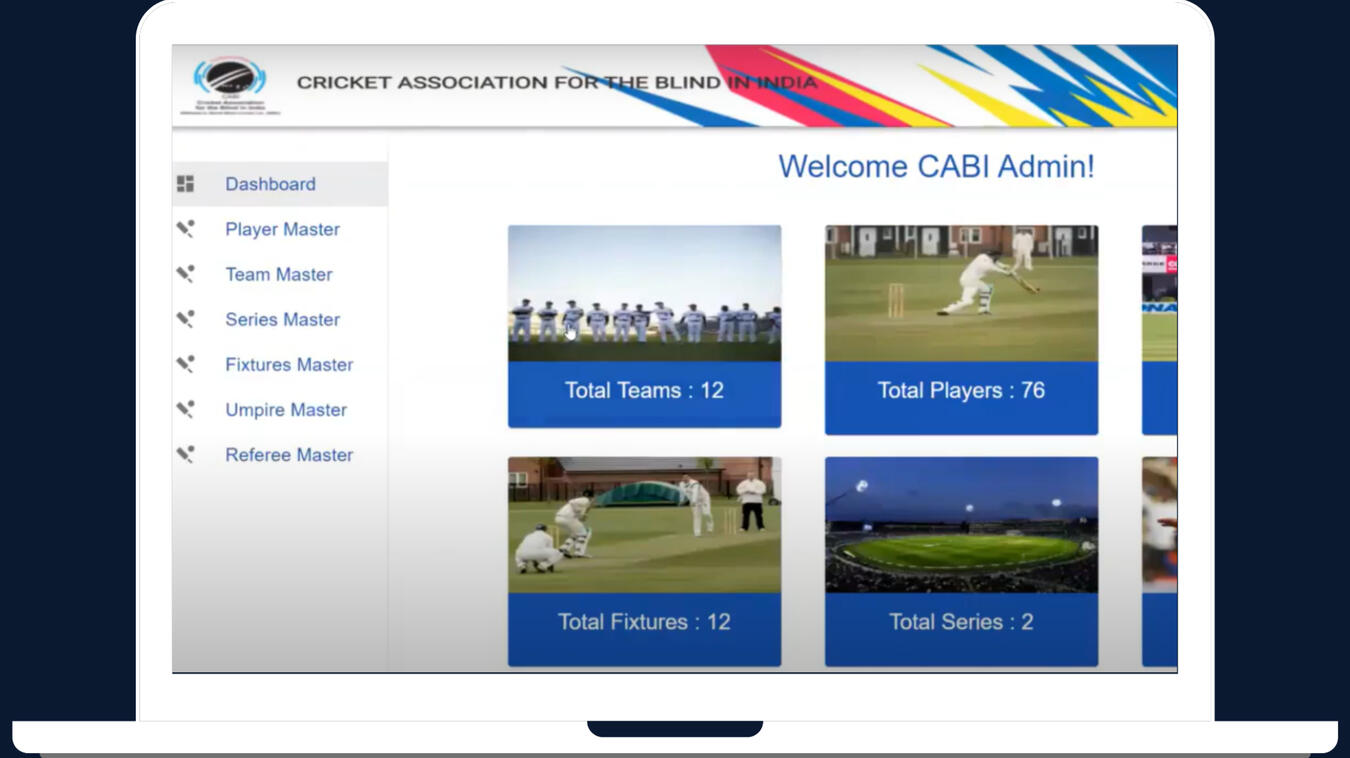1350x758 pixels.
Task: Select the Referee Master link
Action: (288, 454)
